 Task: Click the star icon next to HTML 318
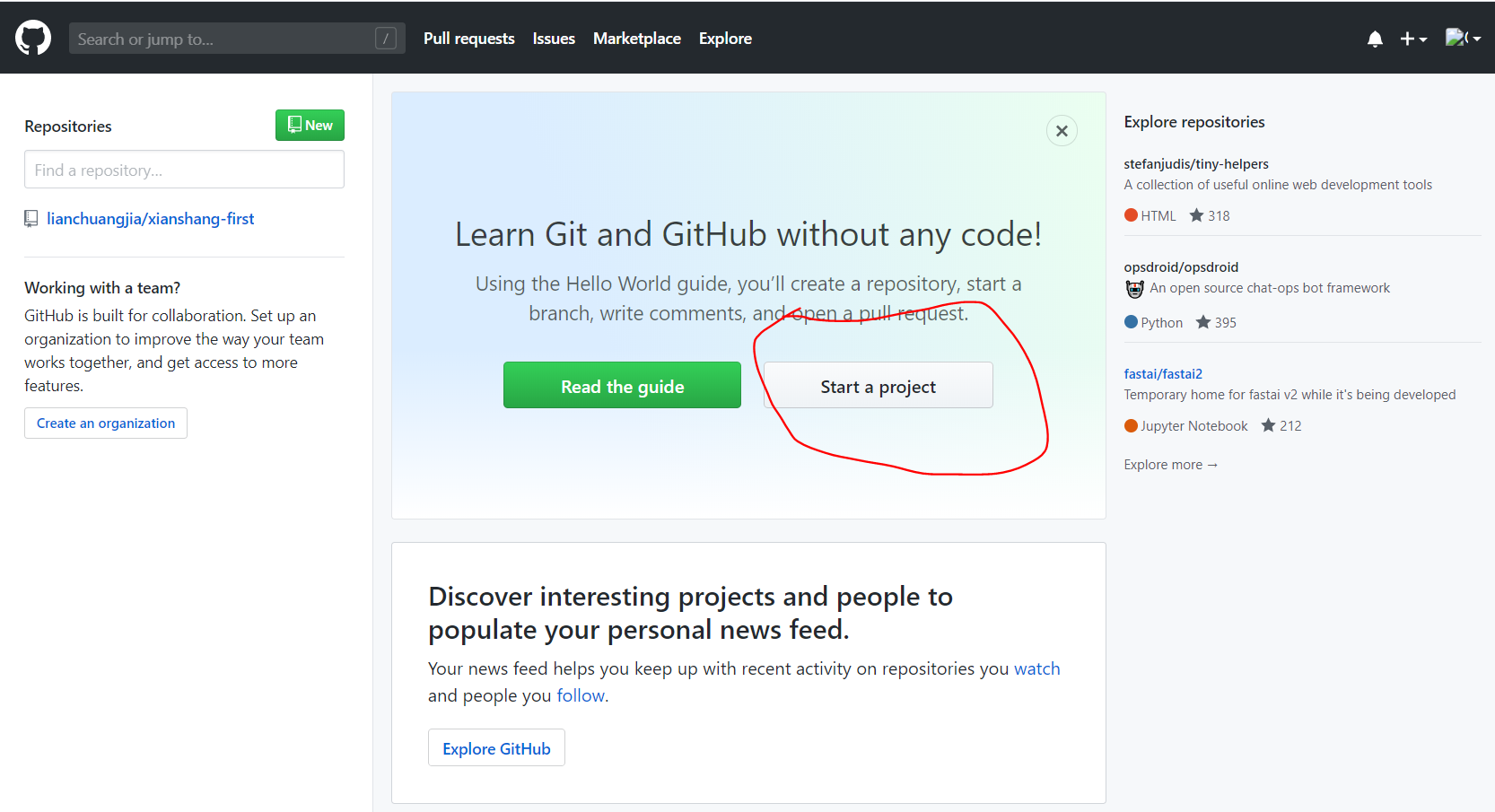(1196, 214)
